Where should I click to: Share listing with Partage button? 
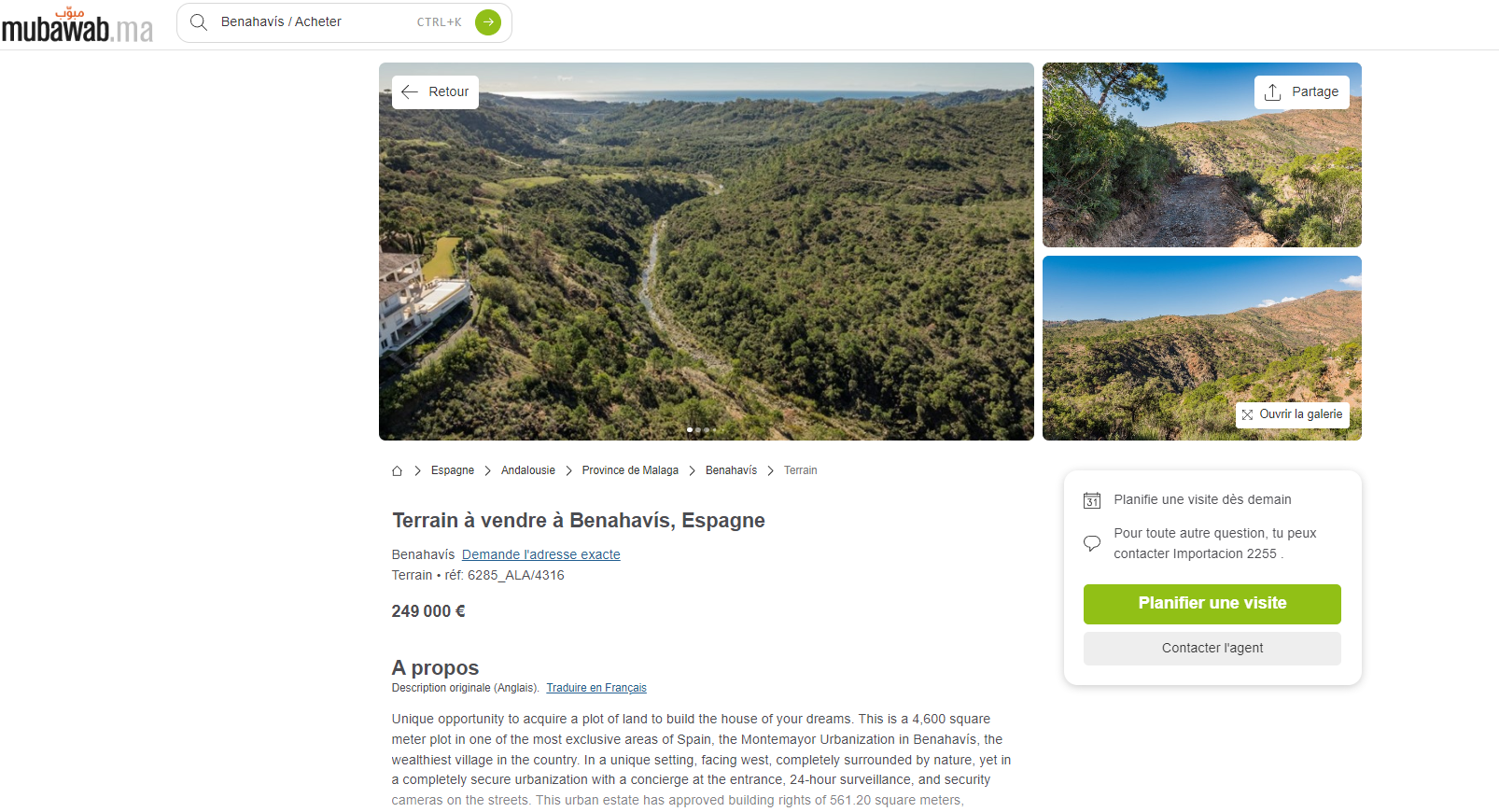pos(1302,92)
